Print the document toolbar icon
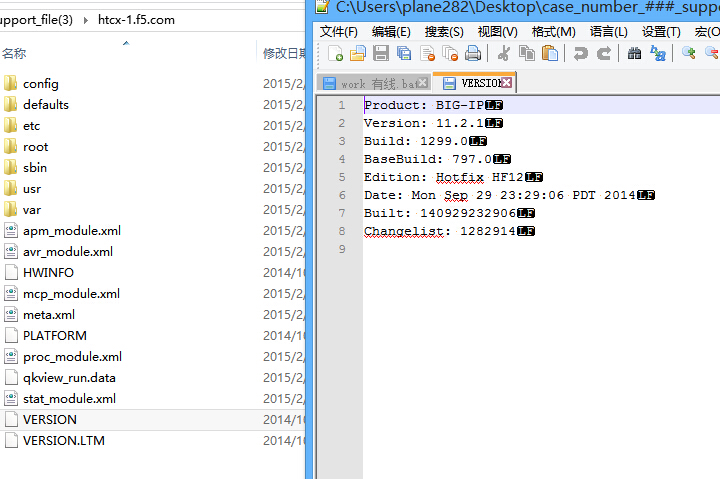The width and height of the screenshot is (720, 479). tap(473, 54)
